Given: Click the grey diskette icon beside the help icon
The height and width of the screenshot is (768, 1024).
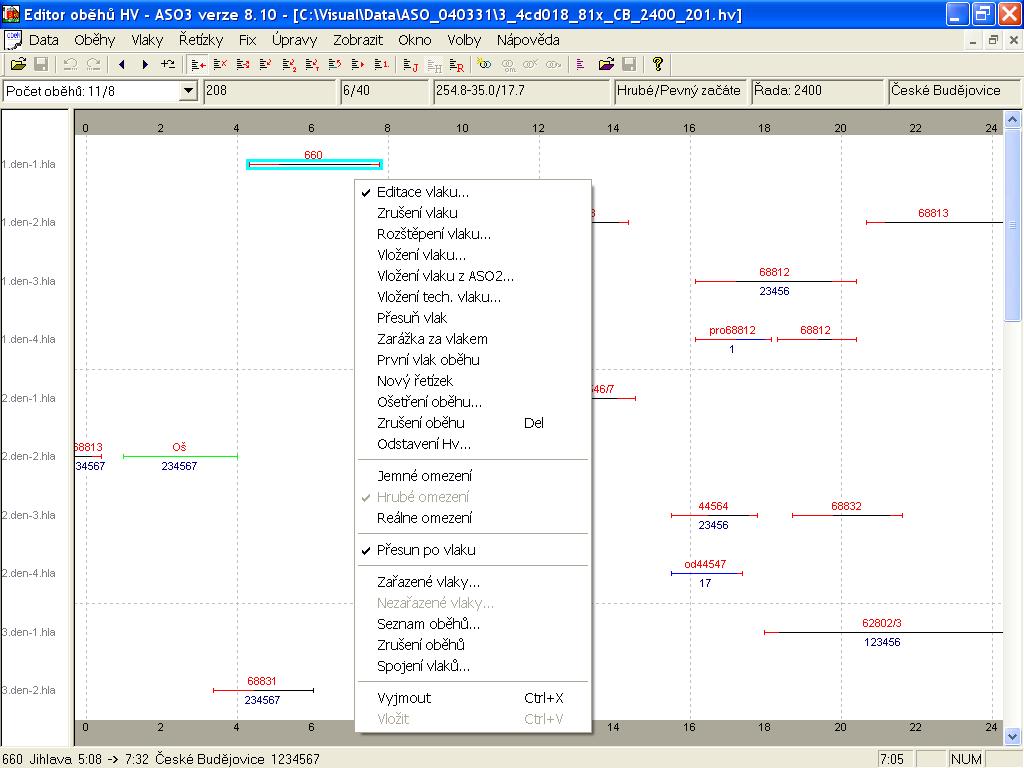Looking at the screenshot, I should coord(629,64).
